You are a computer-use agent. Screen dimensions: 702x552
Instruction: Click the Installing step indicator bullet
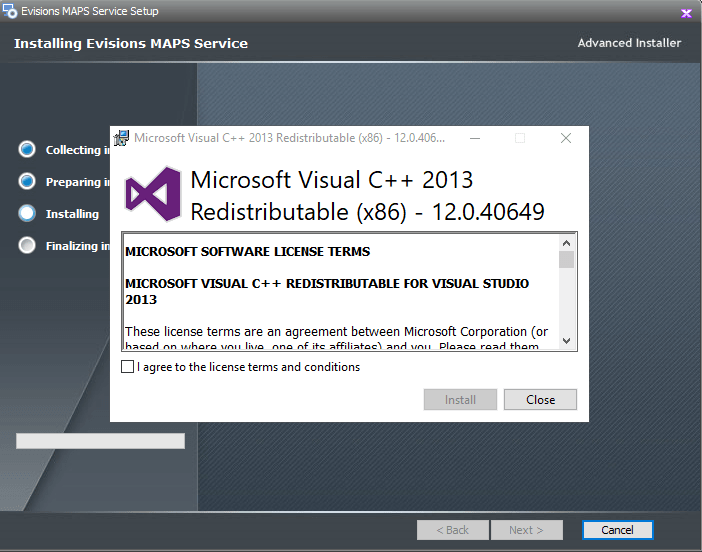pyautogui.click(x=27, y=214)
